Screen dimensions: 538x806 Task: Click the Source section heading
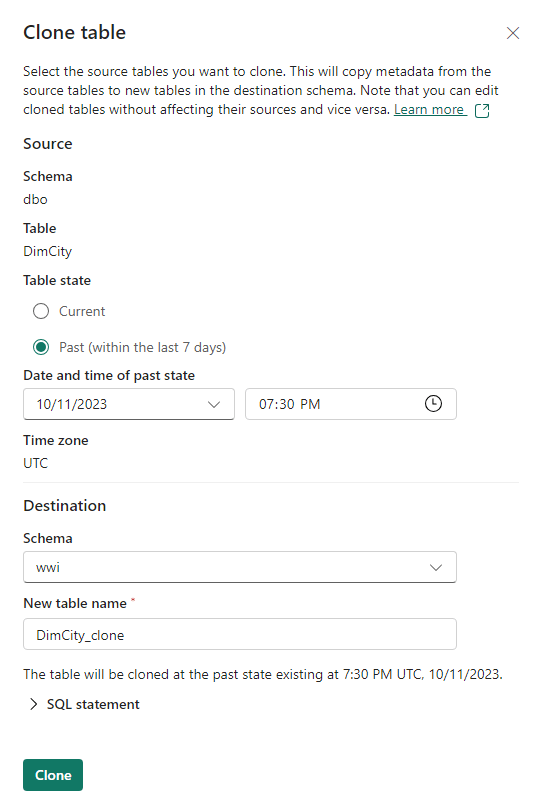(48, 144)
